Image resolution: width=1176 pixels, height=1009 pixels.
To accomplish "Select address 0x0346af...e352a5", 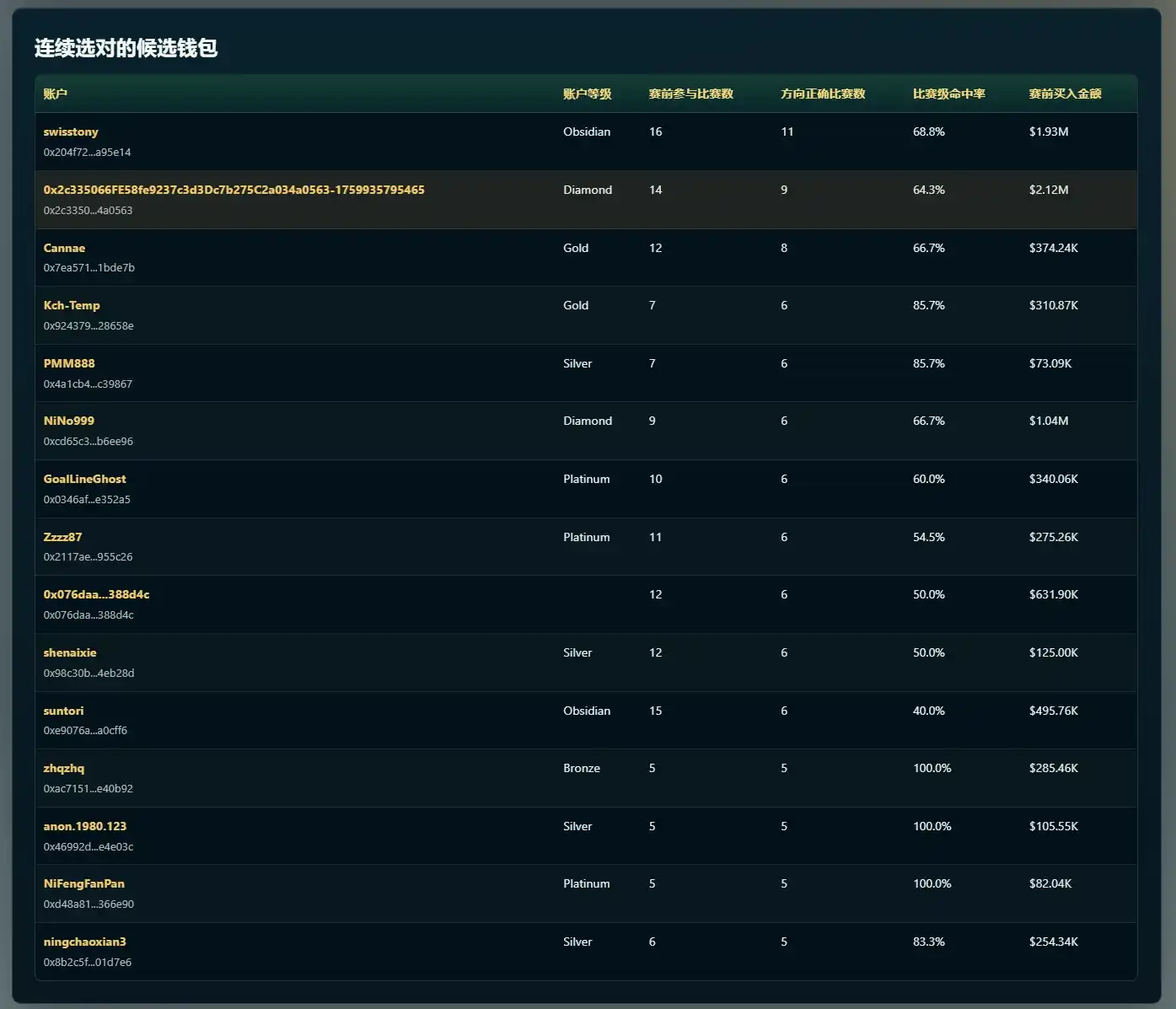I will (87, 500).
